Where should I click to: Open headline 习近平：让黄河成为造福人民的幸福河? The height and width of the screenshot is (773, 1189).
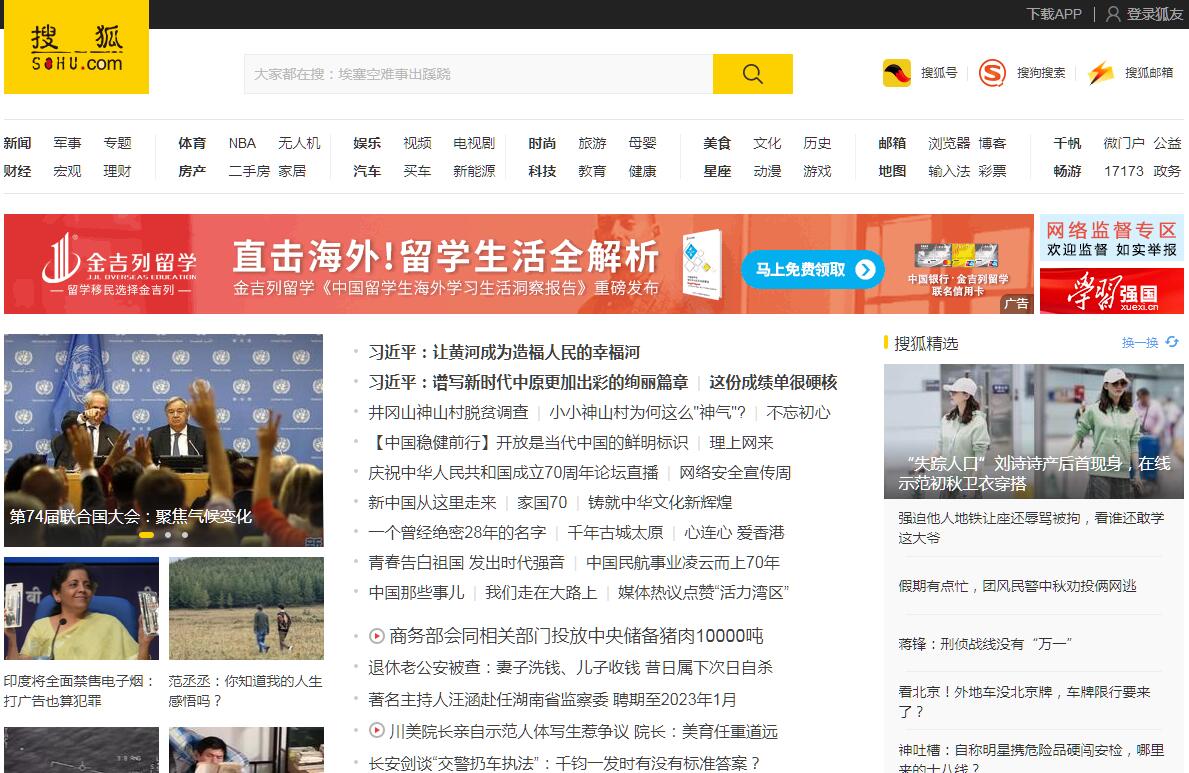pyautogui.click(x=505, y=352)
